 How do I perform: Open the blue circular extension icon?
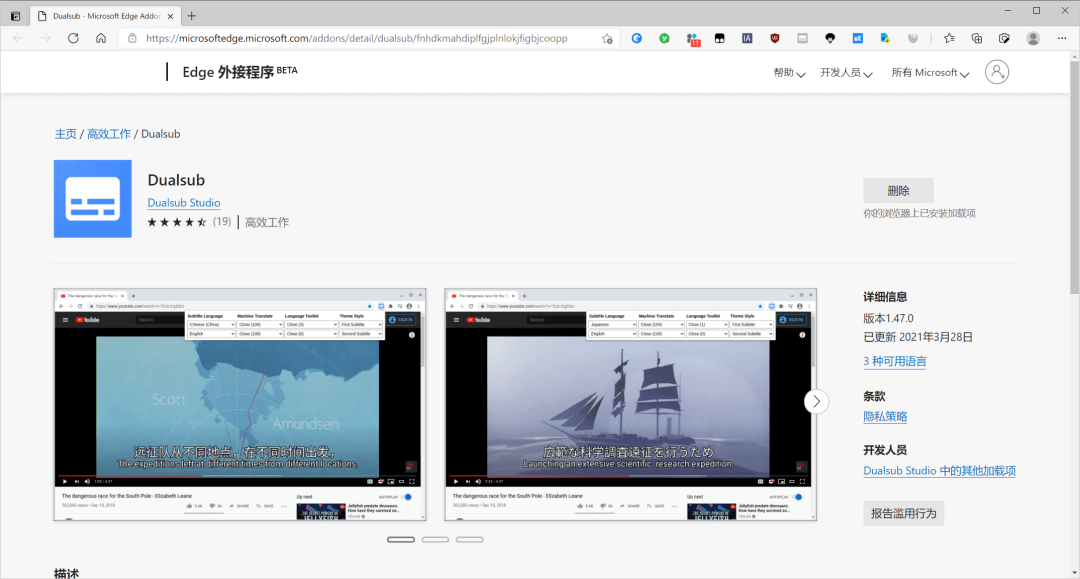point(636,39)
